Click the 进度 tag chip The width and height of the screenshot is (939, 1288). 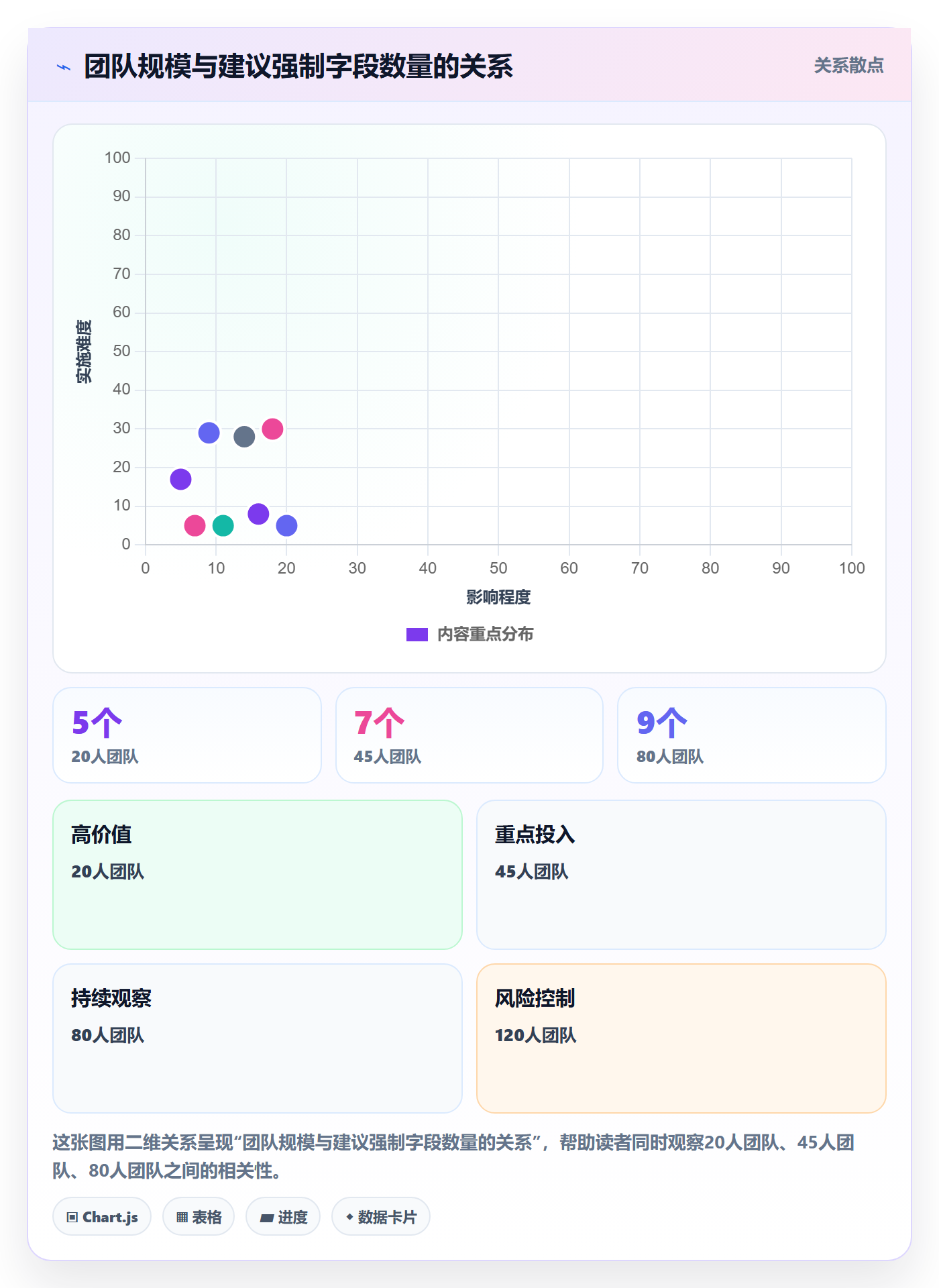[283, 1216]
